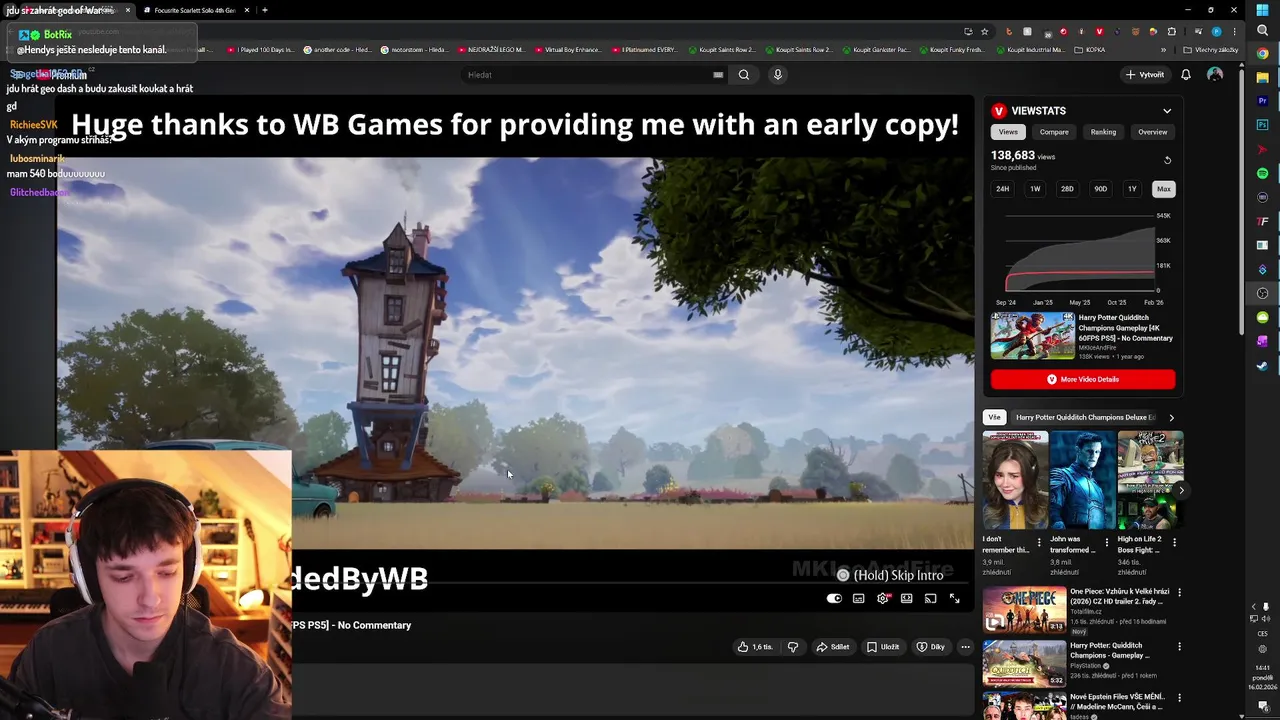
Task: Select the 1Y time range
Action: pyautogui.click(x=1132, y=189)
